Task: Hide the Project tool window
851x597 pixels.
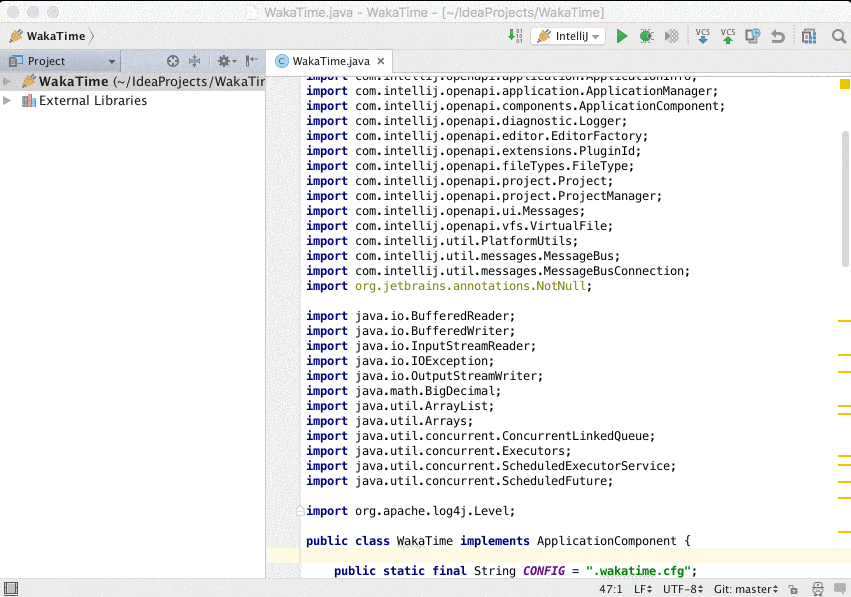Action: pos(249,61)
